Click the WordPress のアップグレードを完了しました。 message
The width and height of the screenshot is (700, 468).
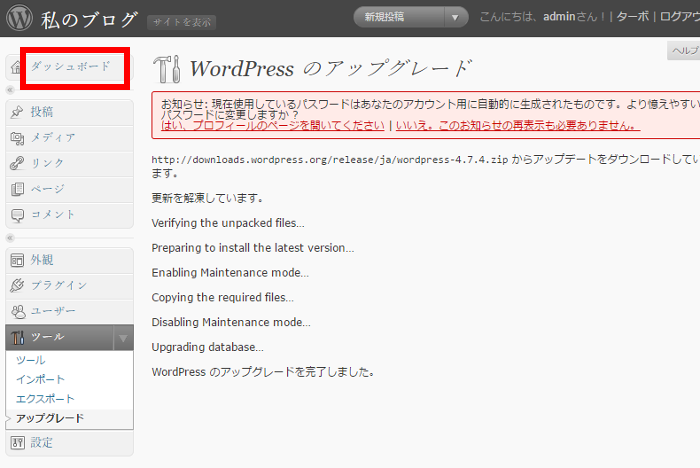[263, 372]
